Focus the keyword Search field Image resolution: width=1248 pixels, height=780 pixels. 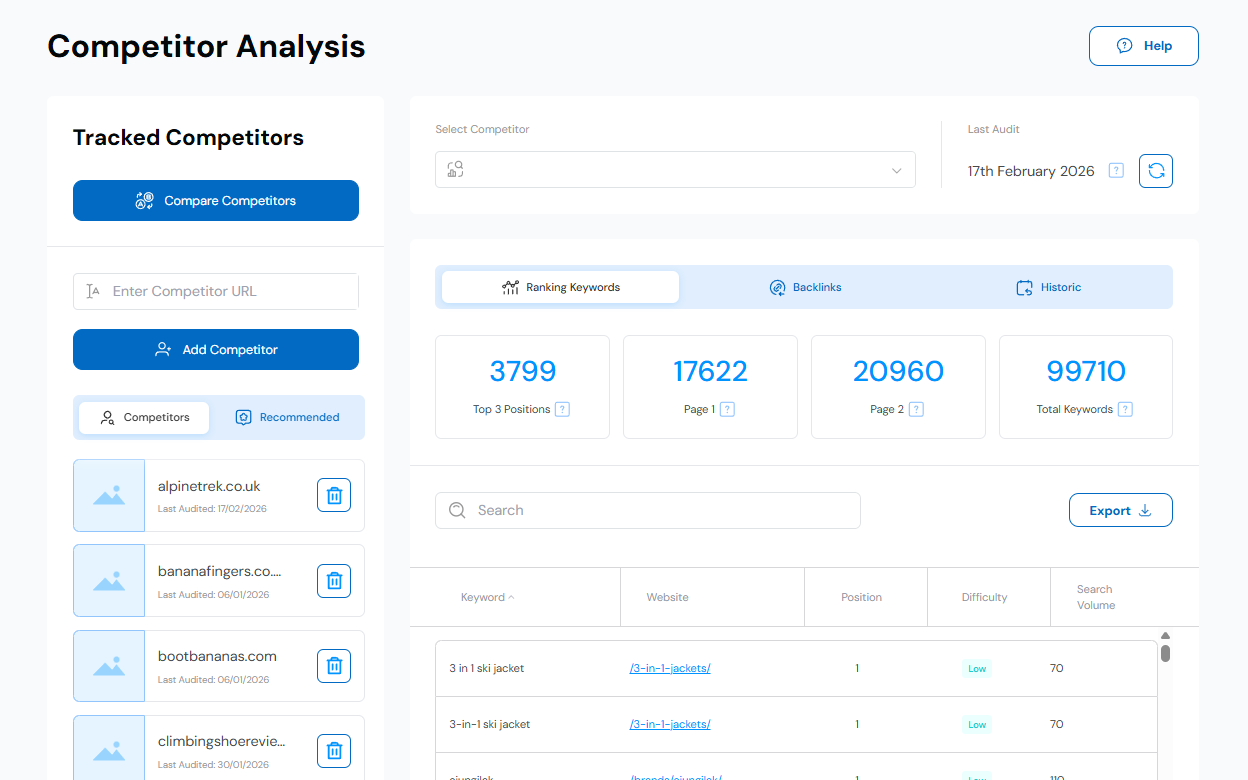tap(648, 510)
